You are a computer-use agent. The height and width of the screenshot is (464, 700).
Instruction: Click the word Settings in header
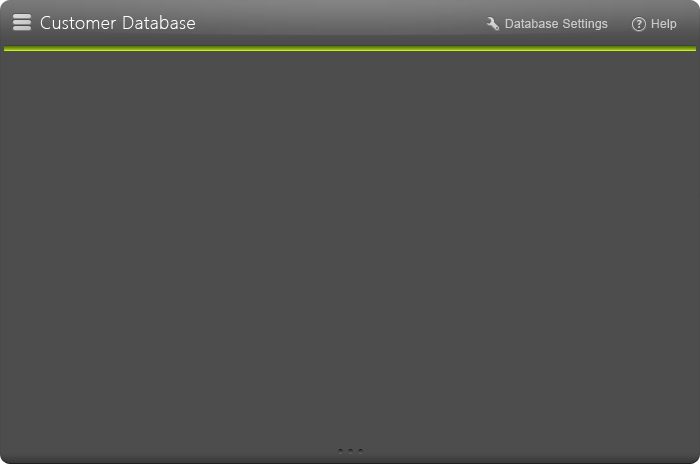tap(585, 24)
